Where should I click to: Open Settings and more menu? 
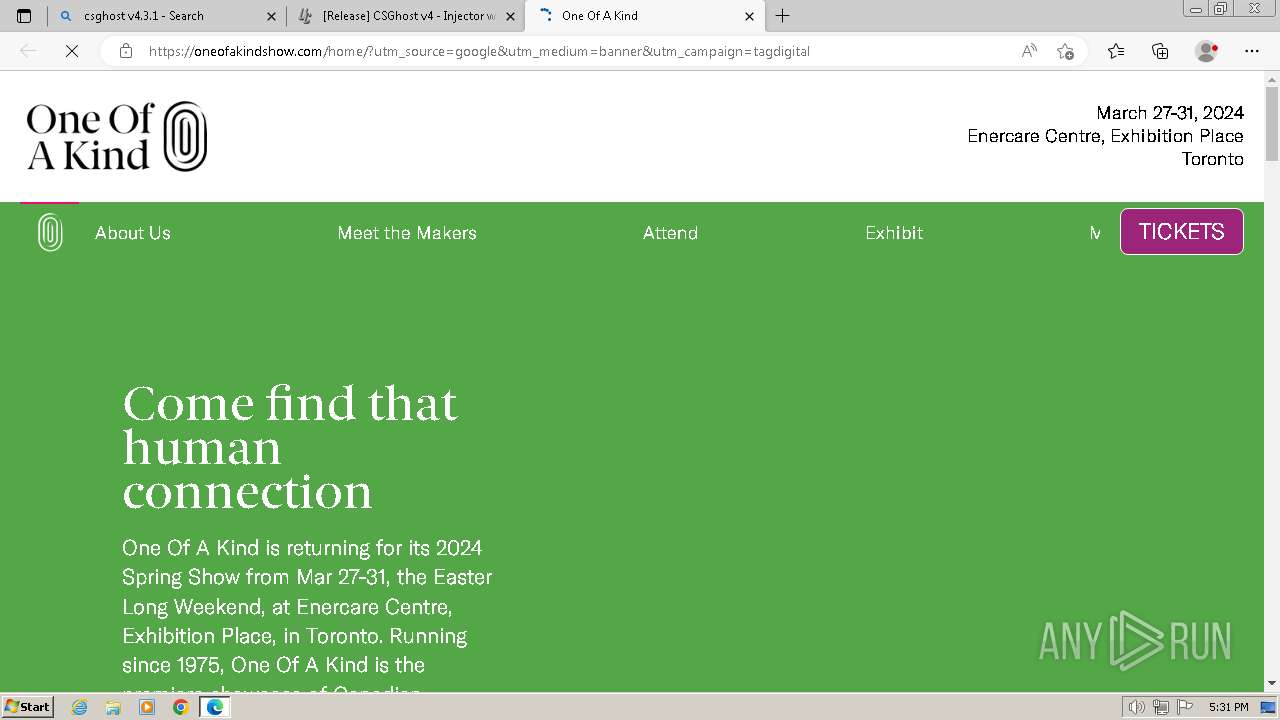[1252, 51]
